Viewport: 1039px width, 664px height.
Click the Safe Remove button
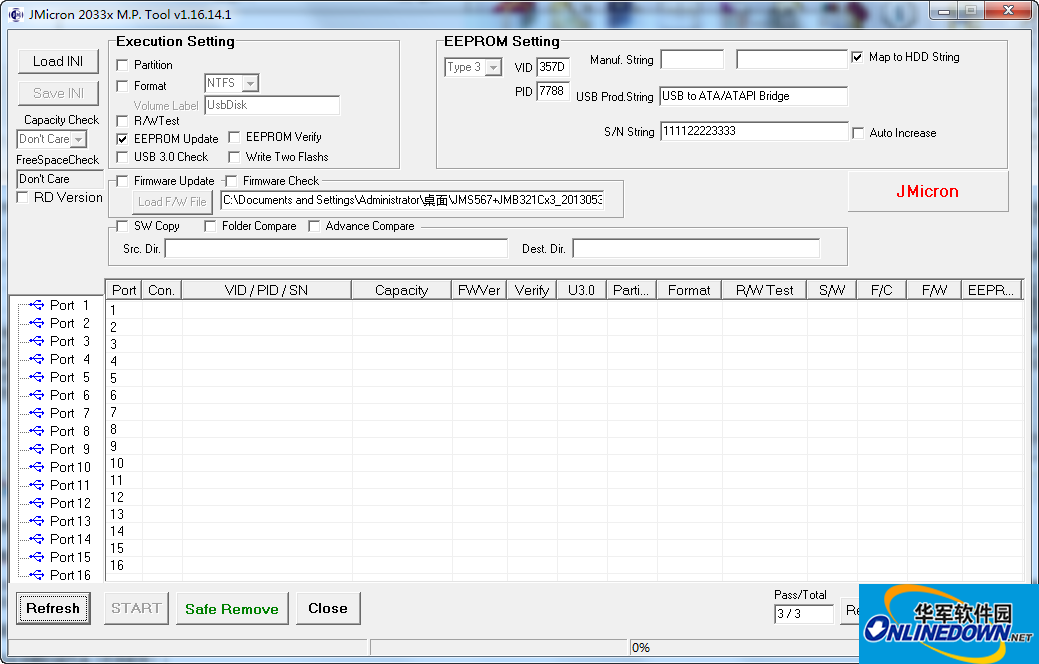pos(232,608)
